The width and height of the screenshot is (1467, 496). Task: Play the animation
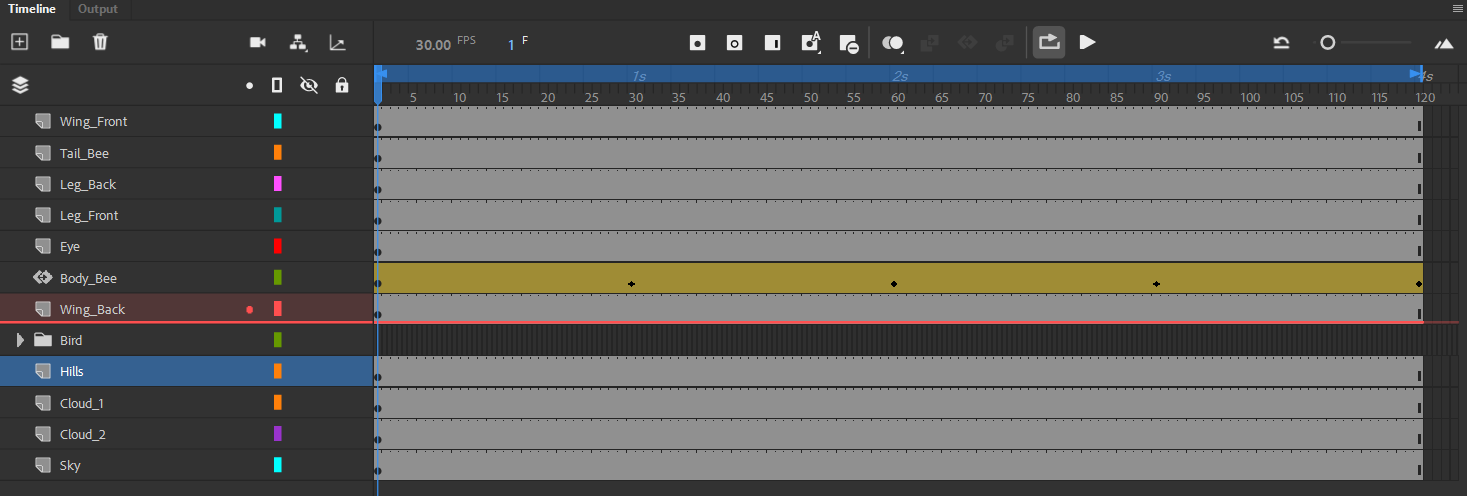[x=1088, y=42]
